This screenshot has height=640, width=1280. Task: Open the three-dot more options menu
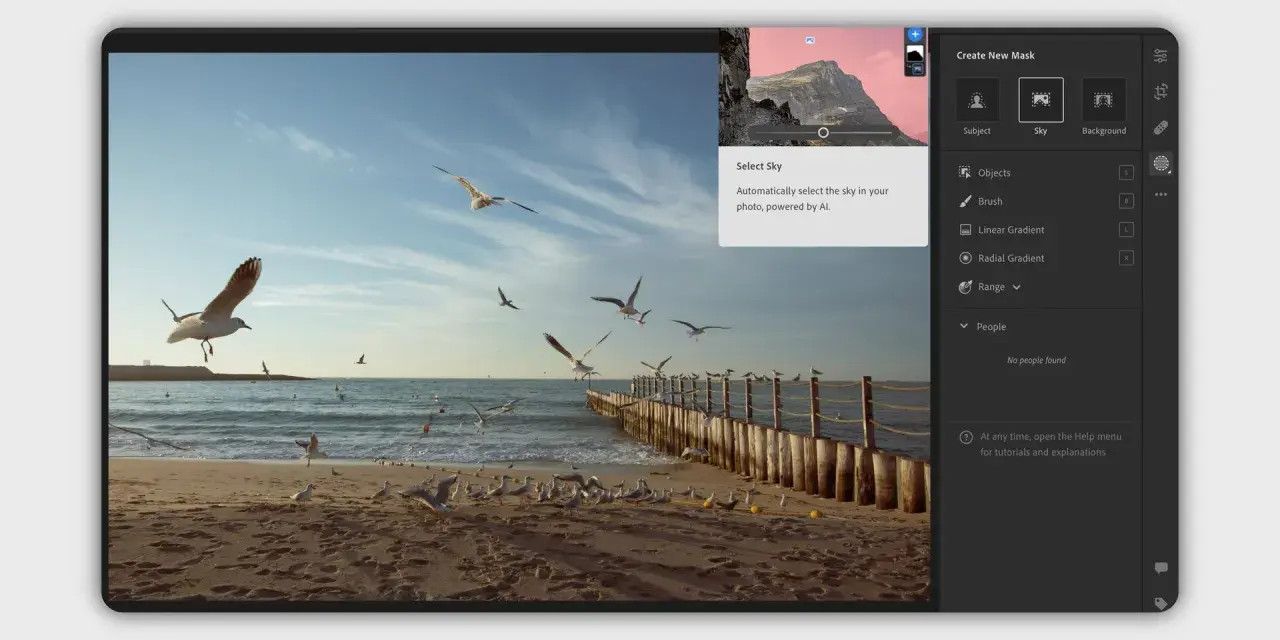(1160, 194)
